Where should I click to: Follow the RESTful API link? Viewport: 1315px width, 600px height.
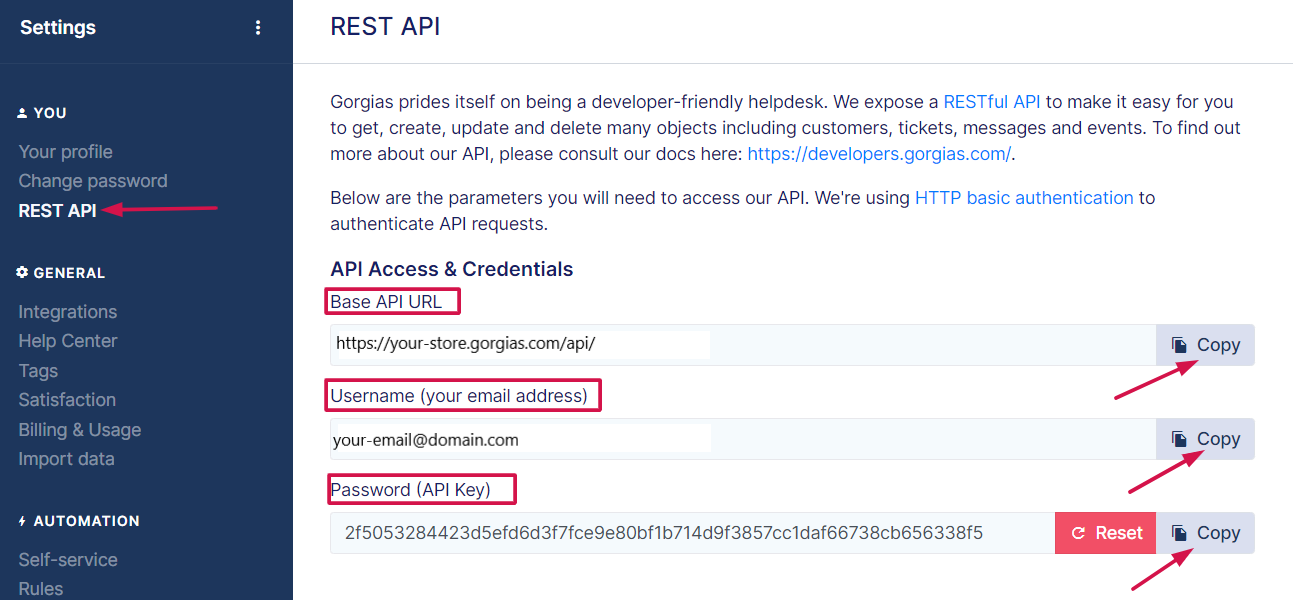(x=991, y=102)
